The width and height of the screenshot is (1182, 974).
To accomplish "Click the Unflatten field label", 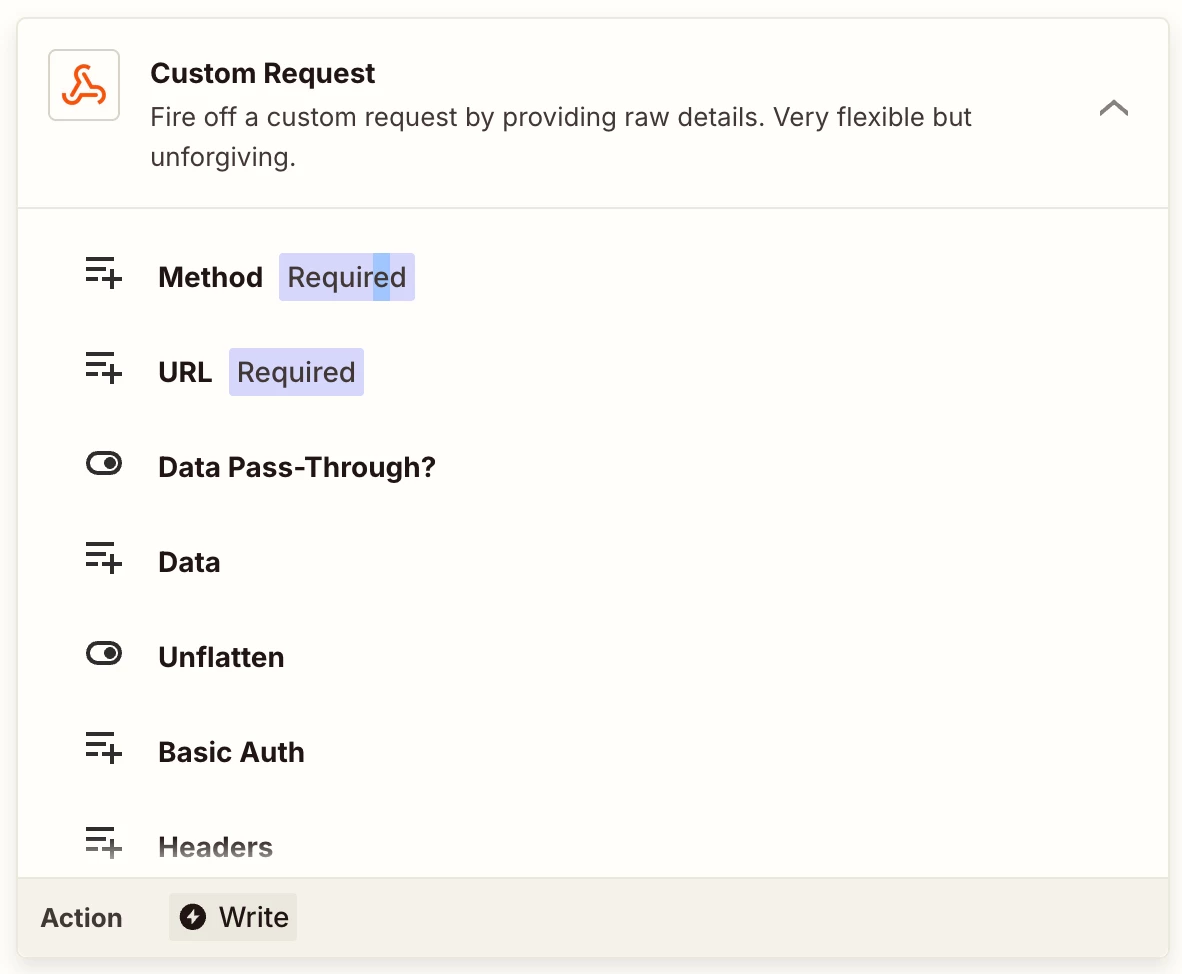I will 221,657.
